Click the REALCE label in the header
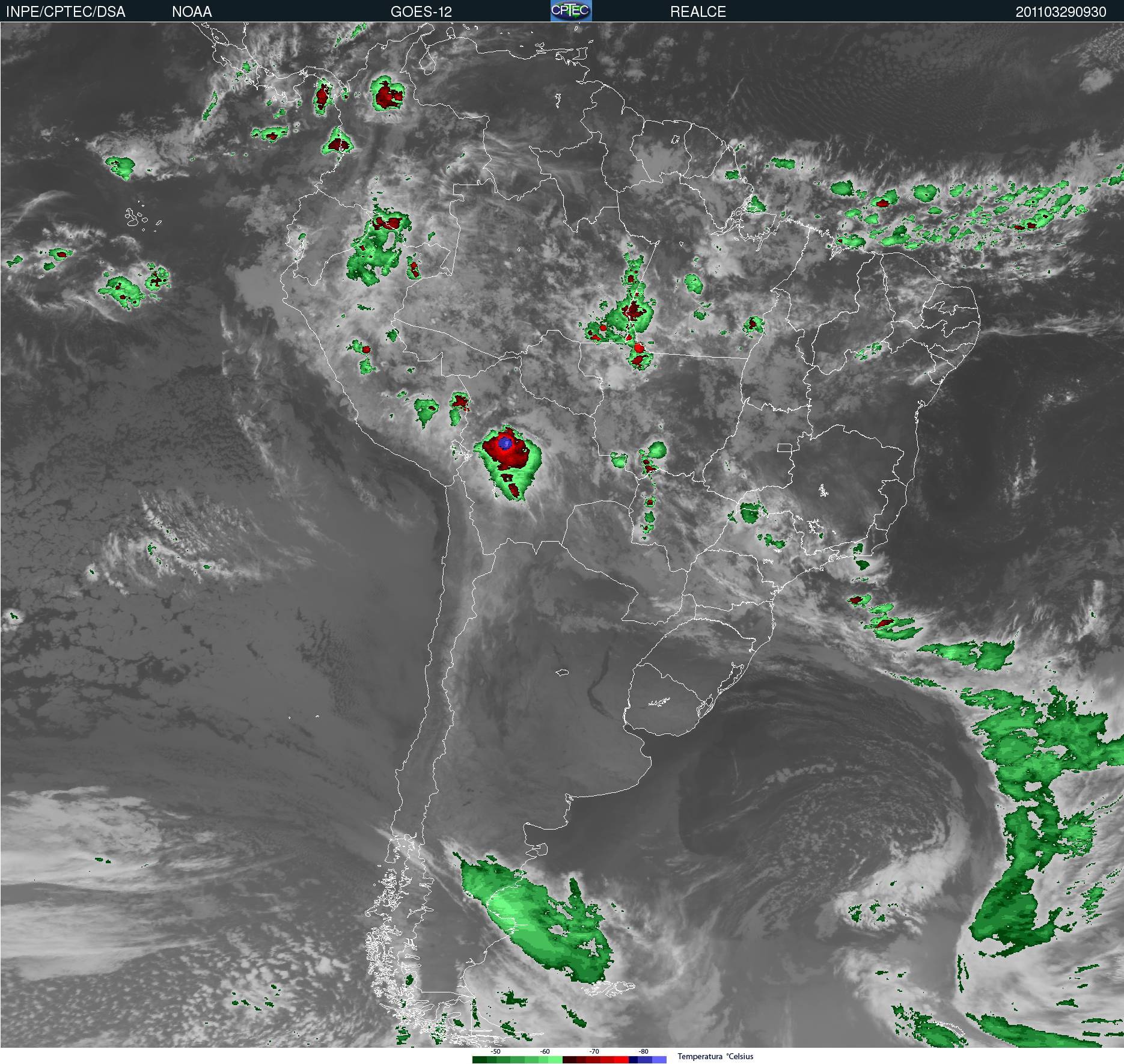Screen dimensions: 1124x1064 pyautogui.click(x=698, y=11)
